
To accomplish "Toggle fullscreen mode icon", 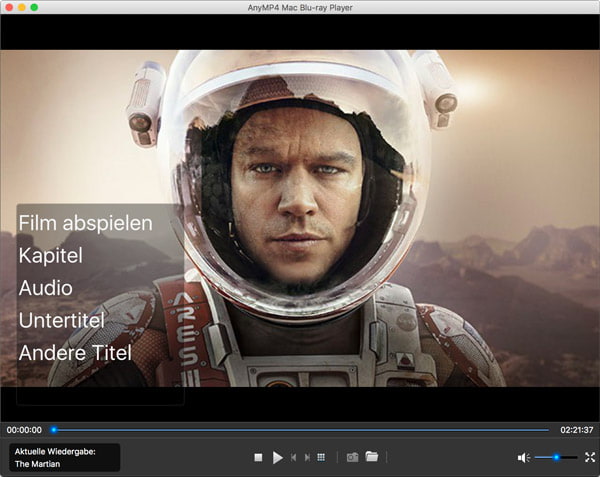I will [590, 457].
